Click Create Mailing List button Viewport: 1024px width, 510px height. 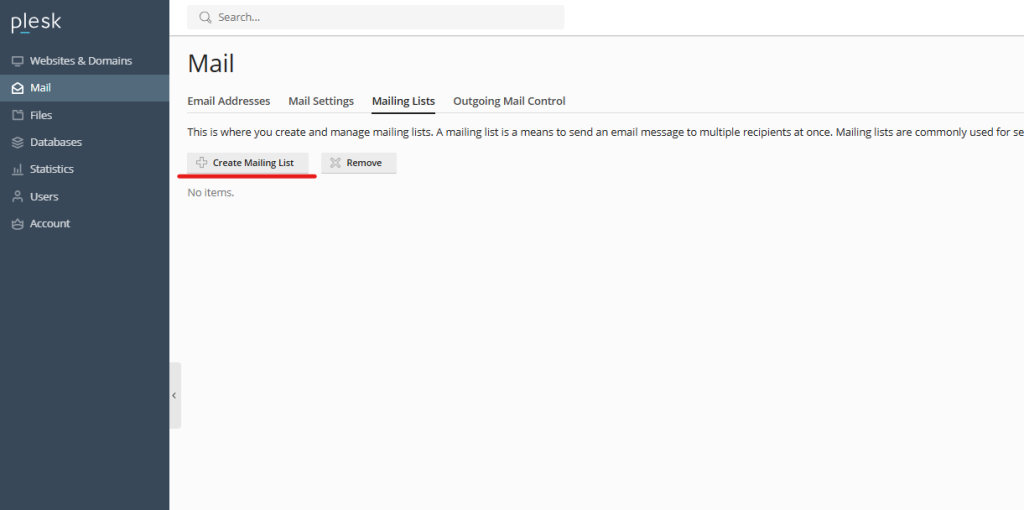point(248,163)
